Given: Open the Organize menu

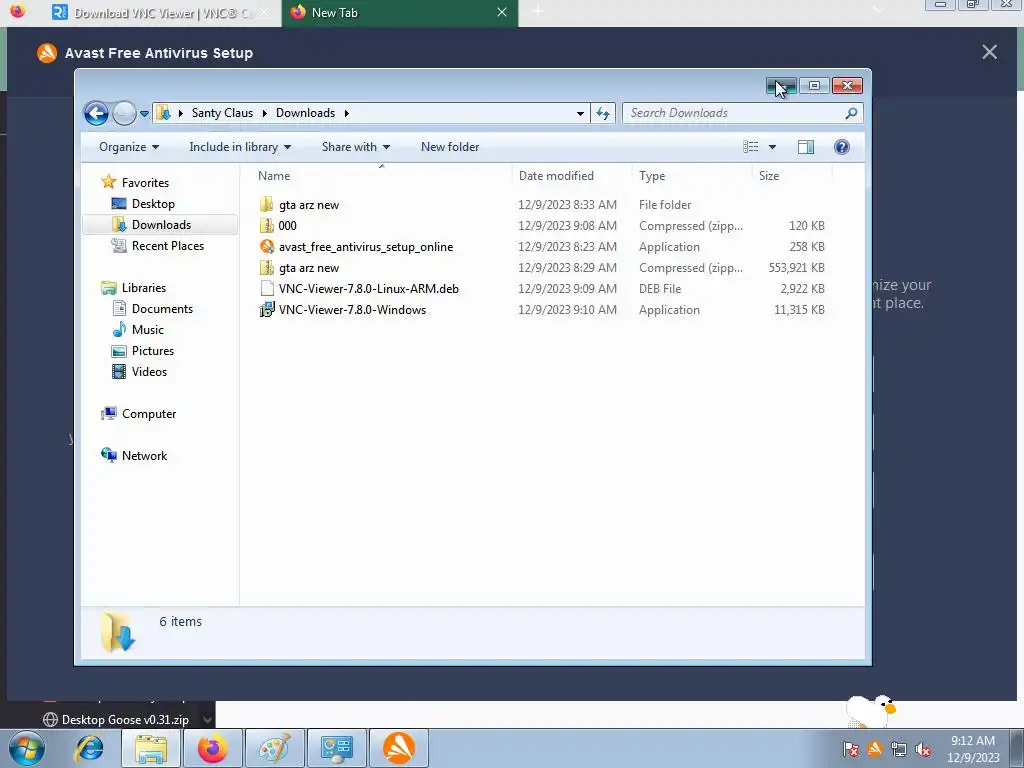Looking at the screenshot, I should coord(129,147).
